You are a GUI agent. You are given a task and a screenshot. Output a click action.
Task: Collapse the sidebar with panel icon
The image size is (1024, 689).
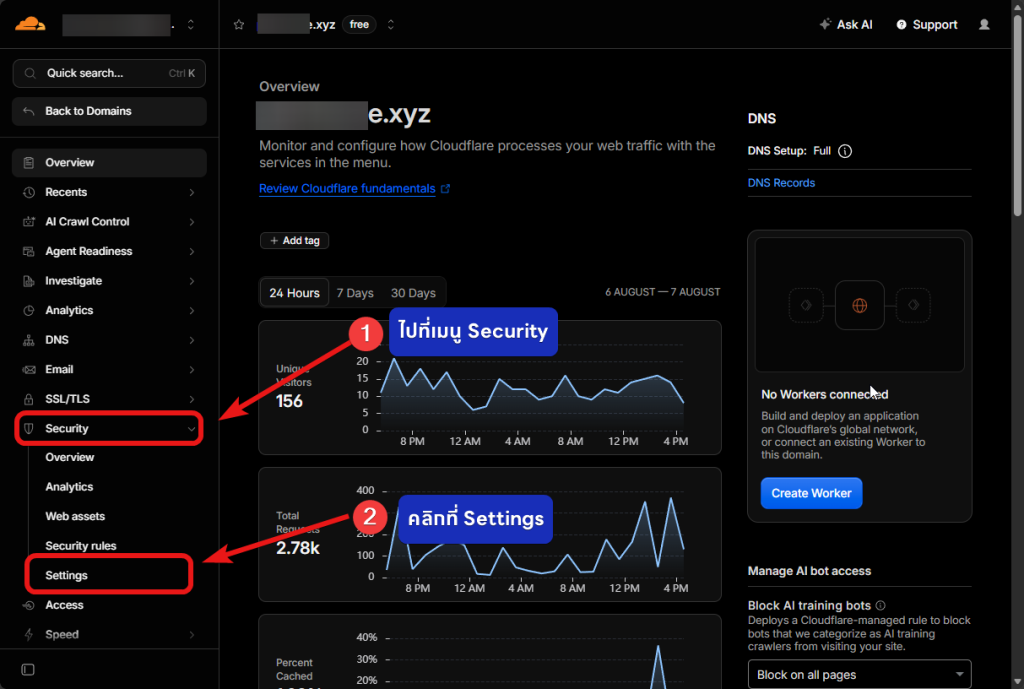point(28,669)
